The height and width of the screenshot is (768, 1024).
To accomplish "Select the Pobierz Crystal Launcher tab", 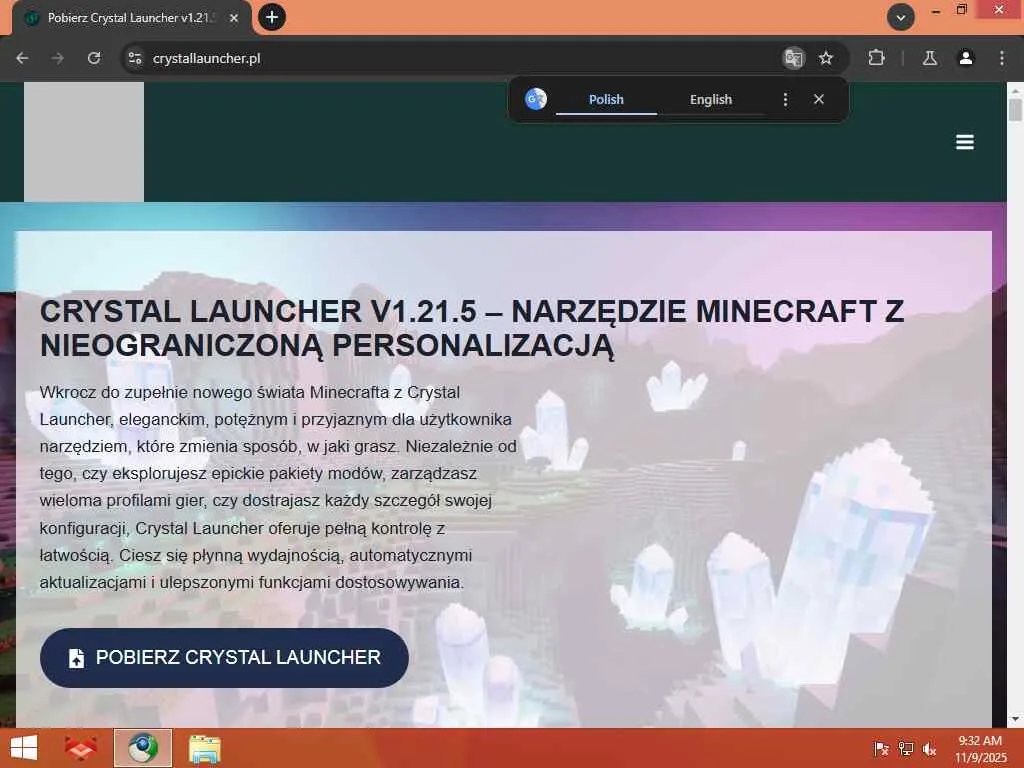I will point(132,18).
